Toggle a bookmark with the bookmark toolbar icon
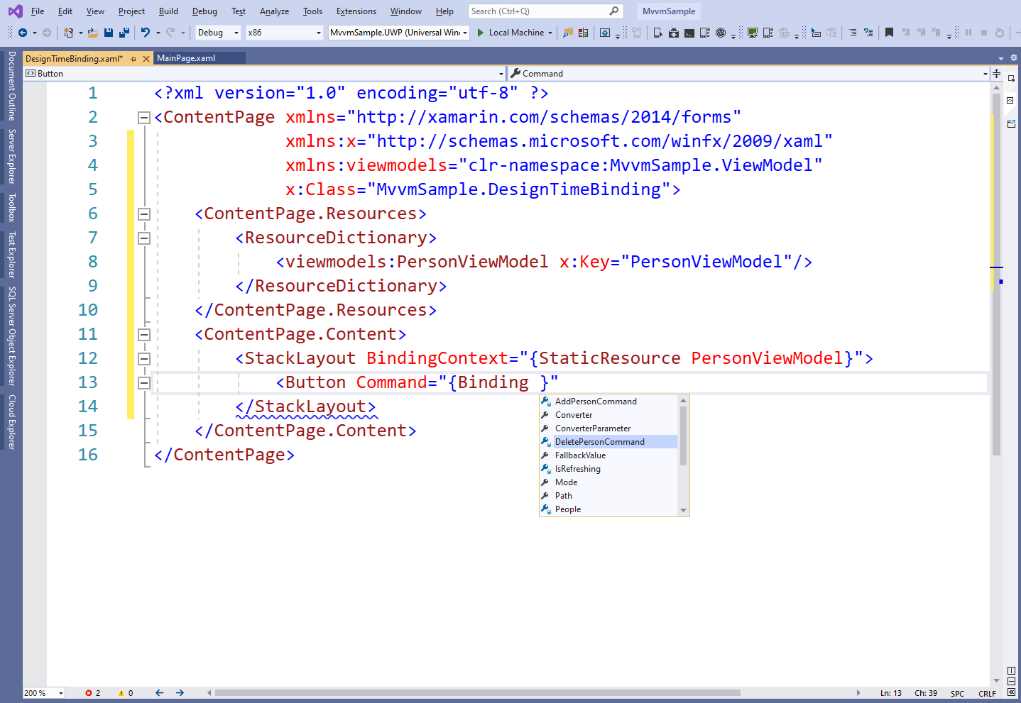This screenshot has width=1021, height=703. coord(889,31)
